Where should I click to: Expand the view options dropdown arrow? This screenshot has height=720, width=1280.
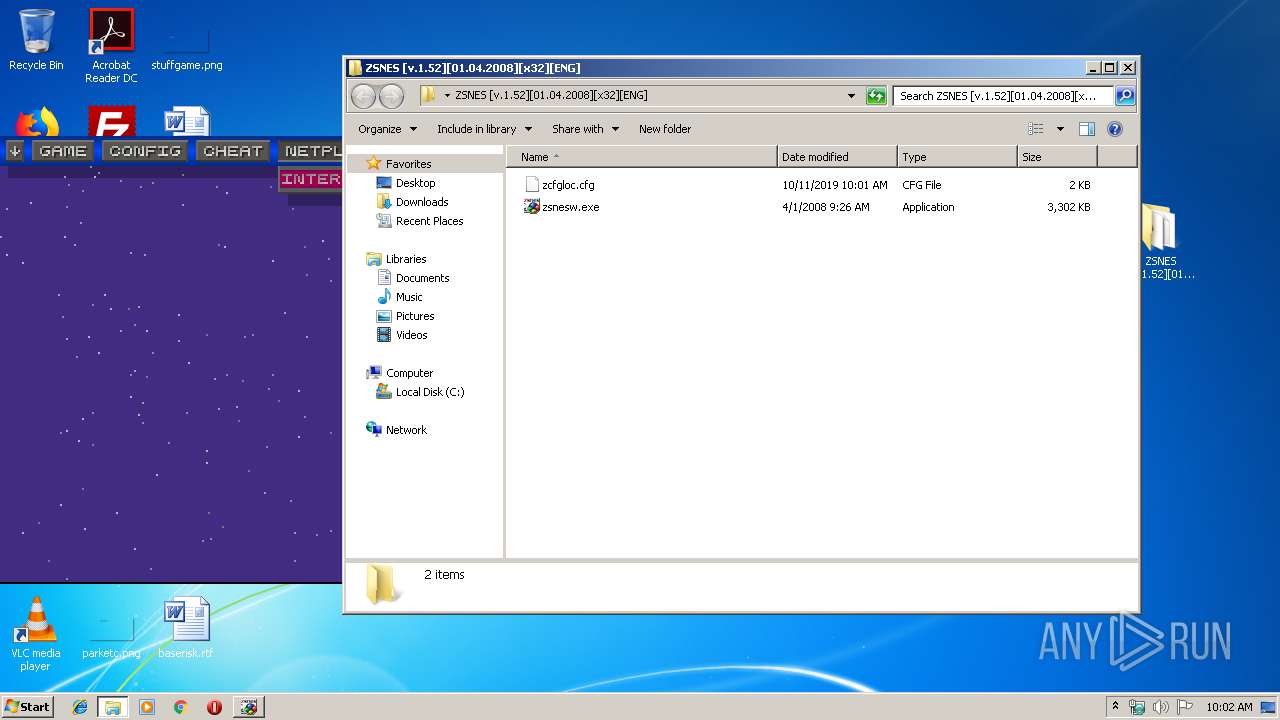pos(1060,129)
